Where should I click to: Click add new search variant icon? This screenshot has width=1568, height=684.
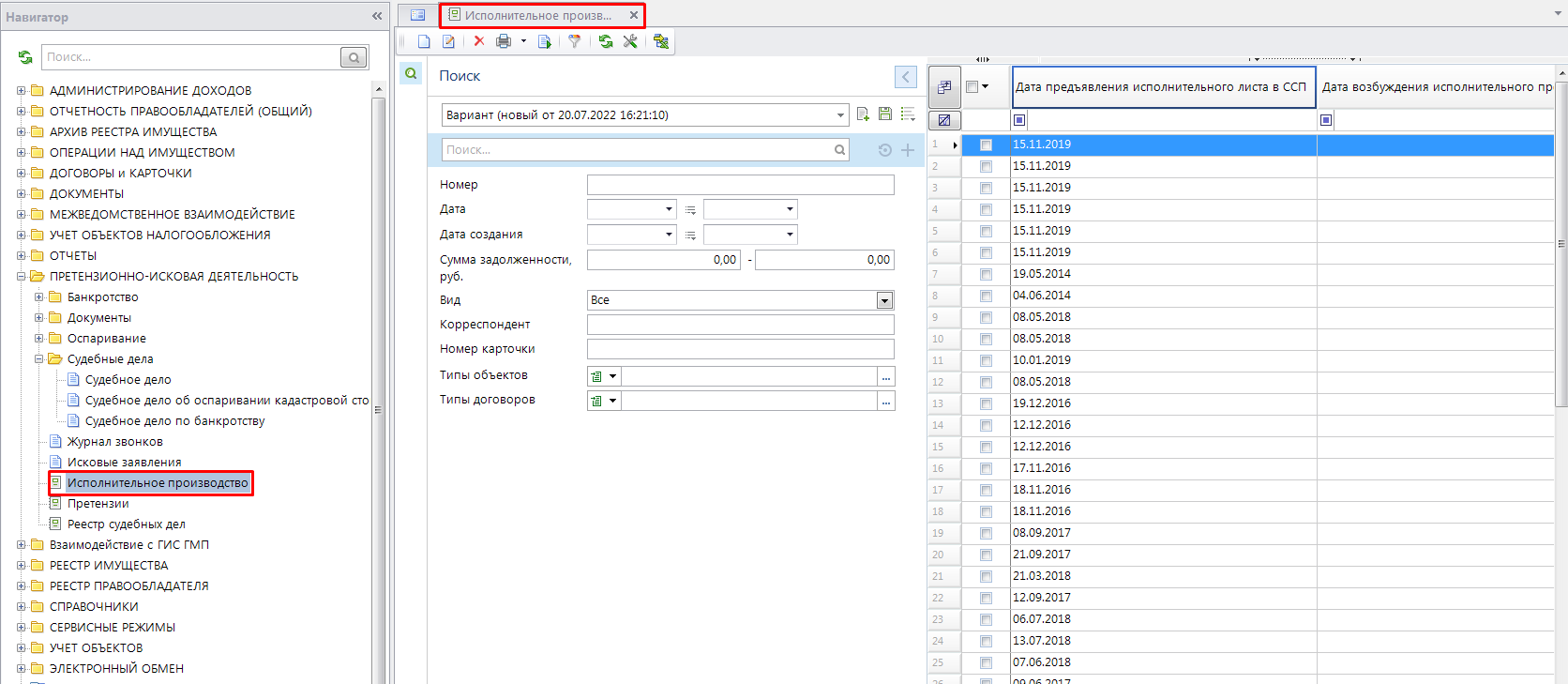pos(863,114)
